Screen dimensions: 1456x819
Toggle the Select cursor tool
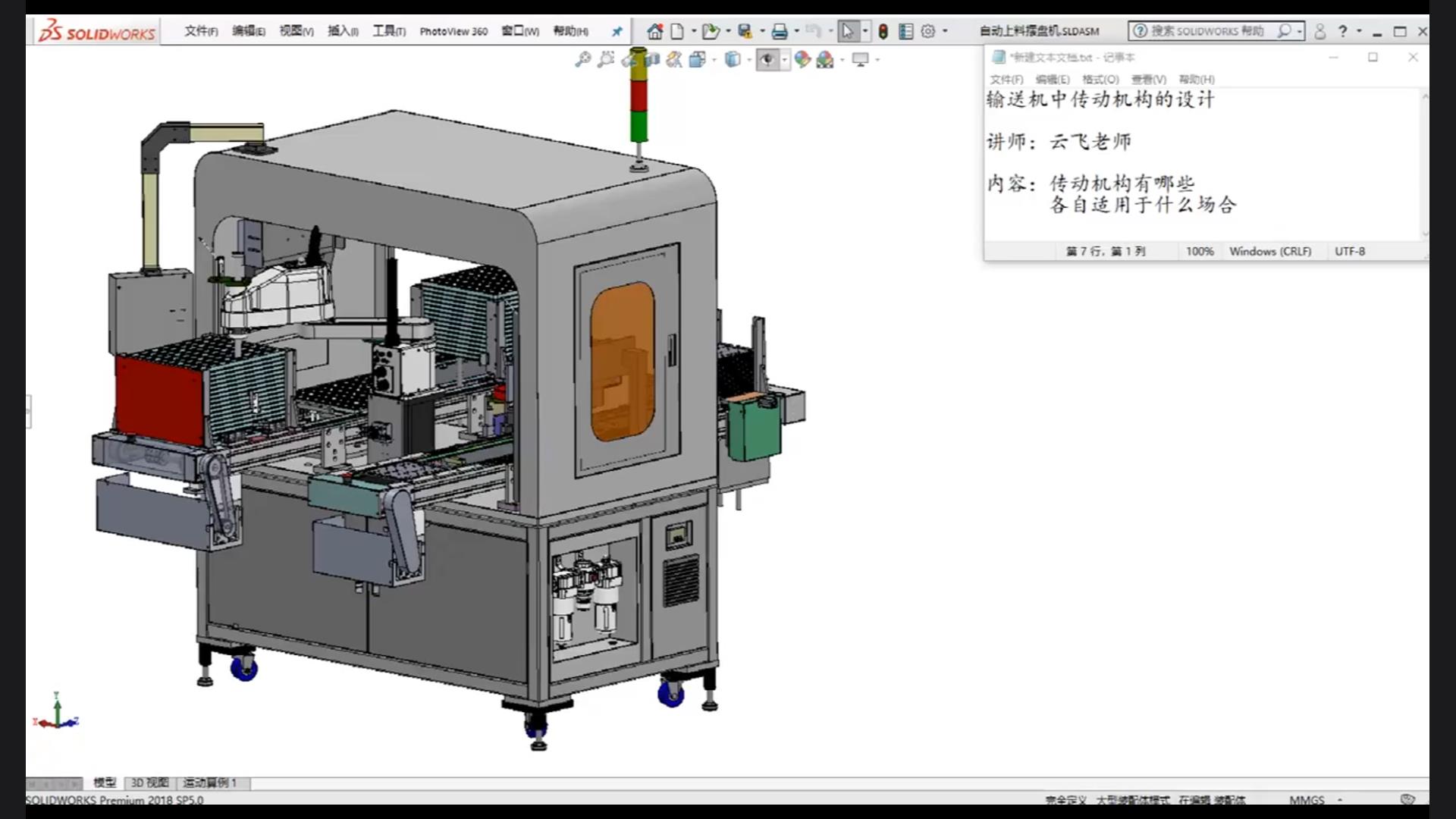coord(848,31)
